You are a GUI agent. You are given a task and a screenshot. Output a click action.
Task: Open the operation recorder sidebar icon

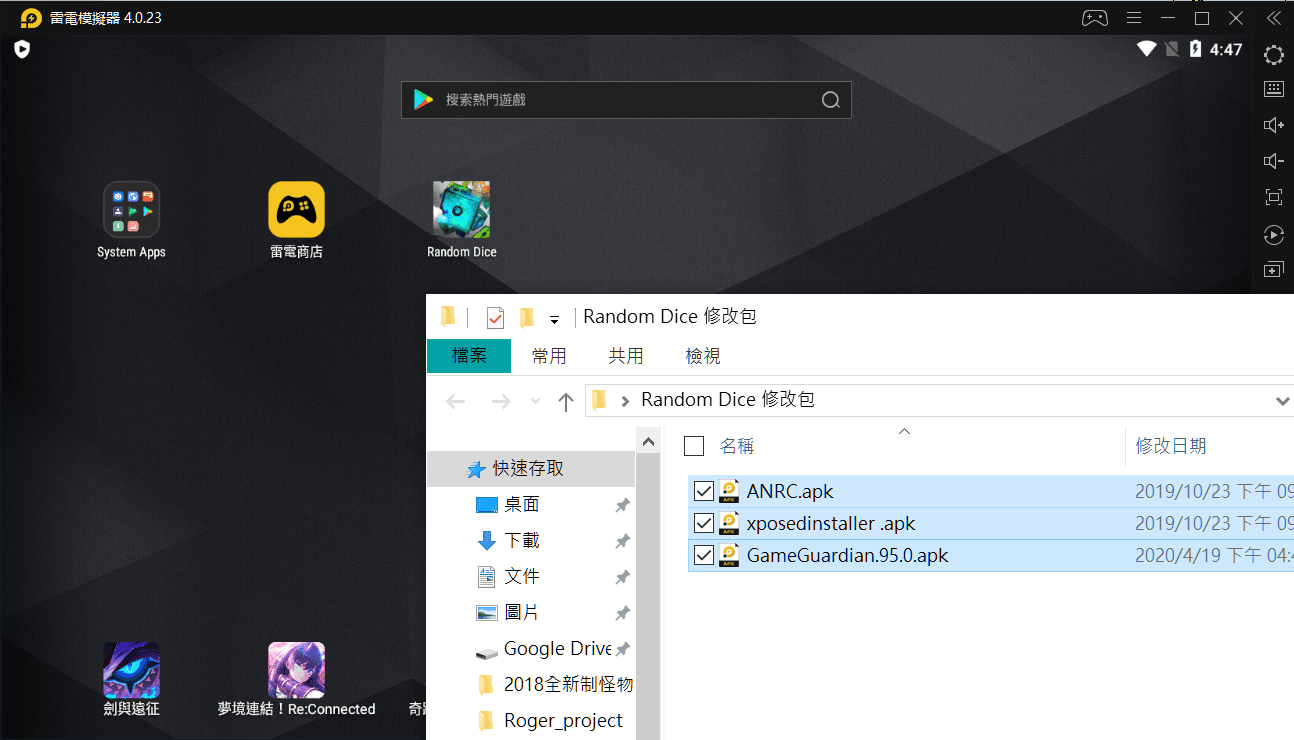(1273, 235)
